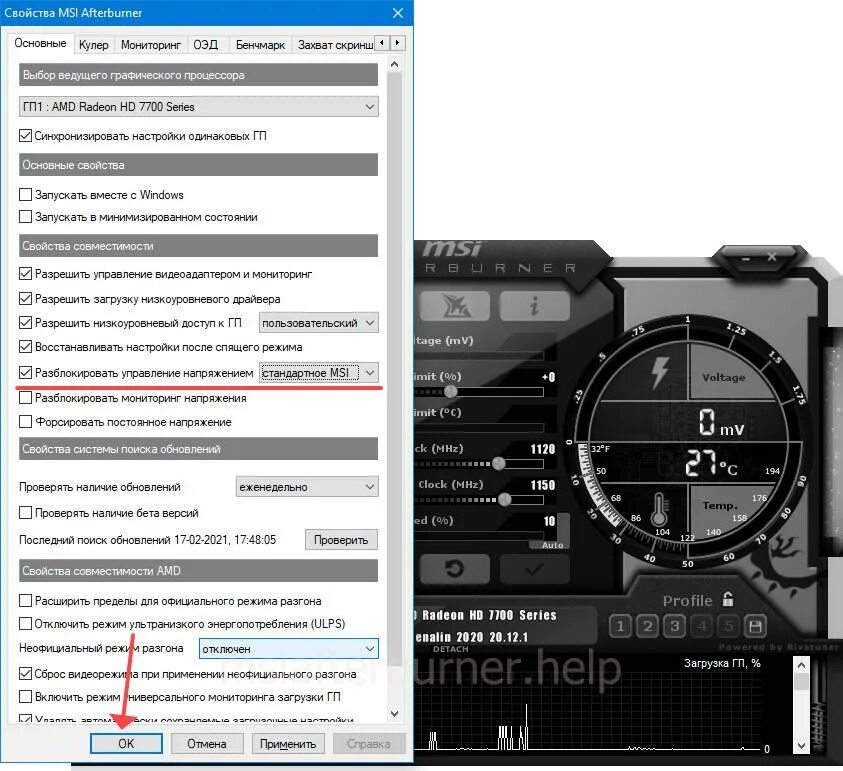This screenshot has width=843, height=771.
Task: Click the Kombustor stress-test icon in Afterburner
Action: point(455,305)
